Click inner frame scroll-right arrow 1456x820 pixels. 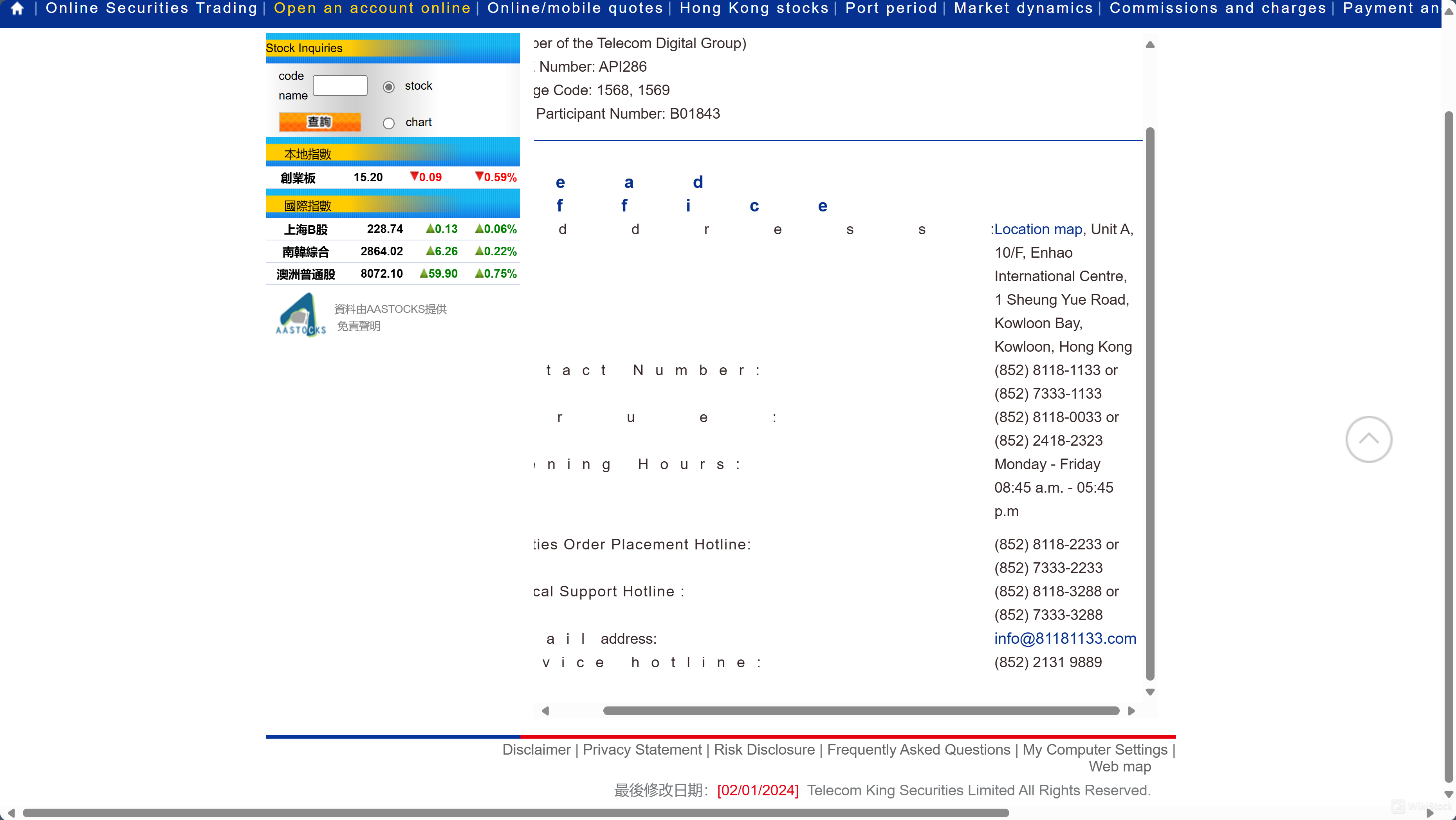1131,711
